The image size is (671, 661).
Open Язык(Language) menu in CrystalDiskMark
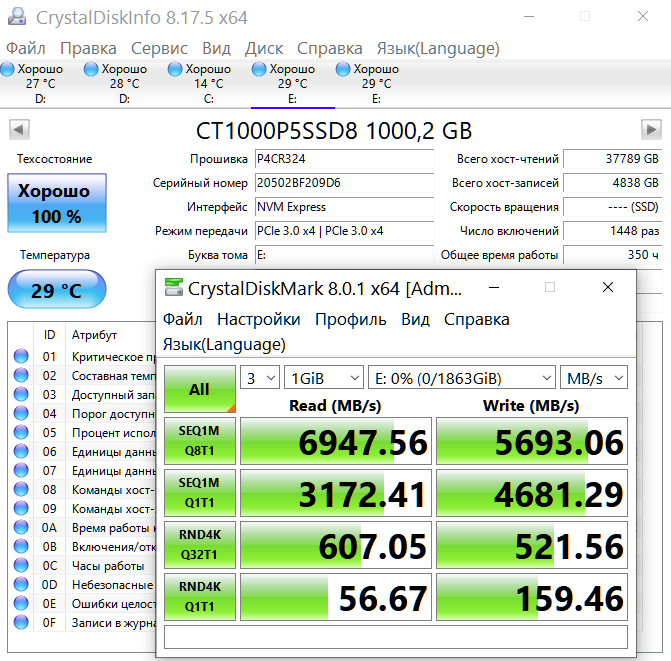click(x=224, y=344)
